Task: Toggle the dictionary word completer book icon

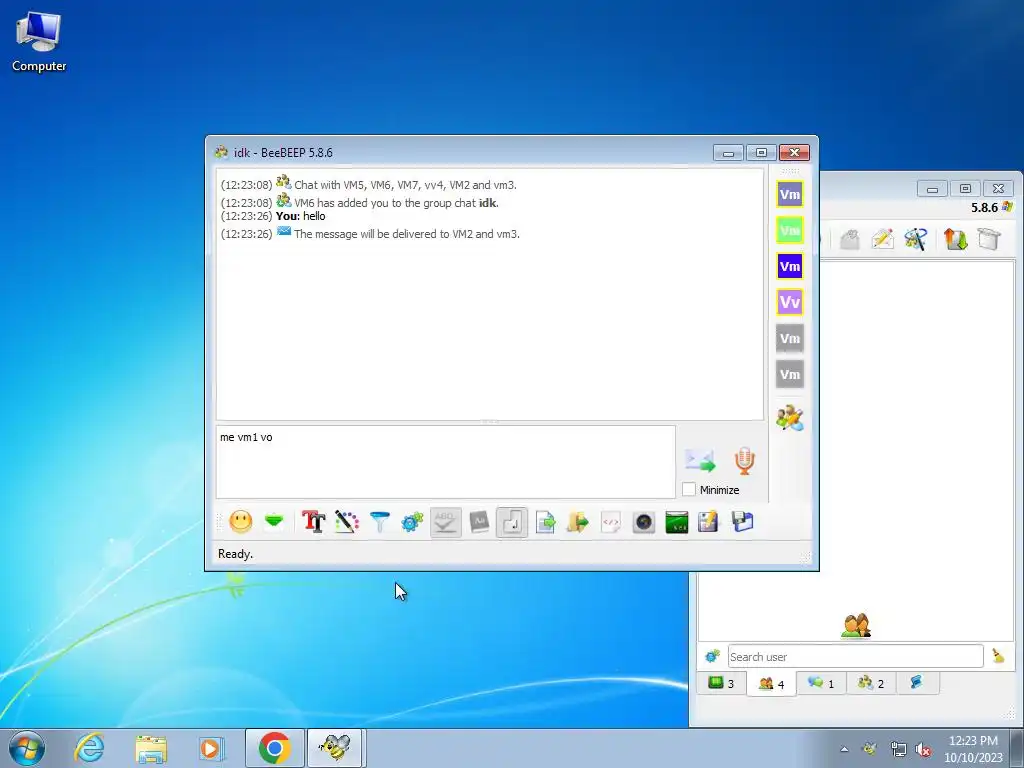Action: [x=479, y=522]
